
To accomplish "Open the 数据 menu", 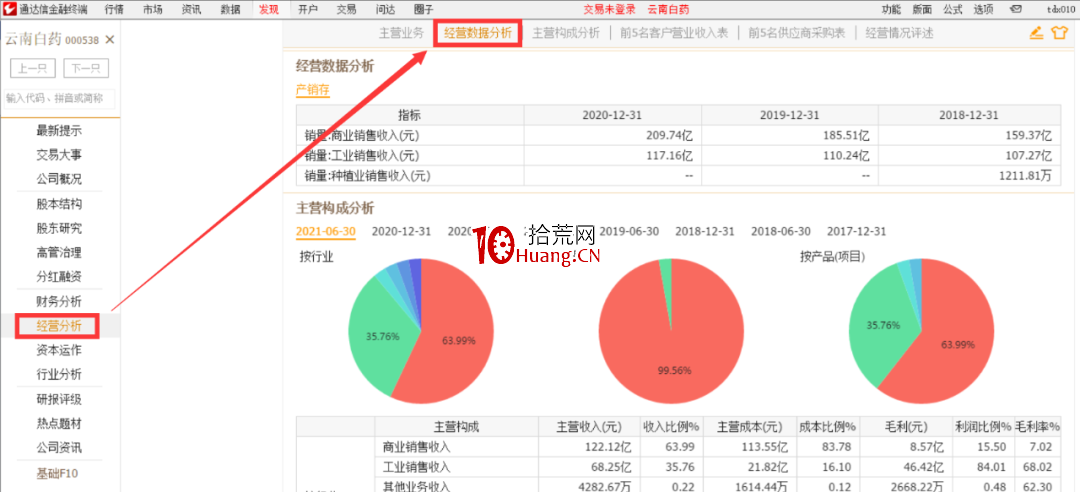I will point(230,9).
